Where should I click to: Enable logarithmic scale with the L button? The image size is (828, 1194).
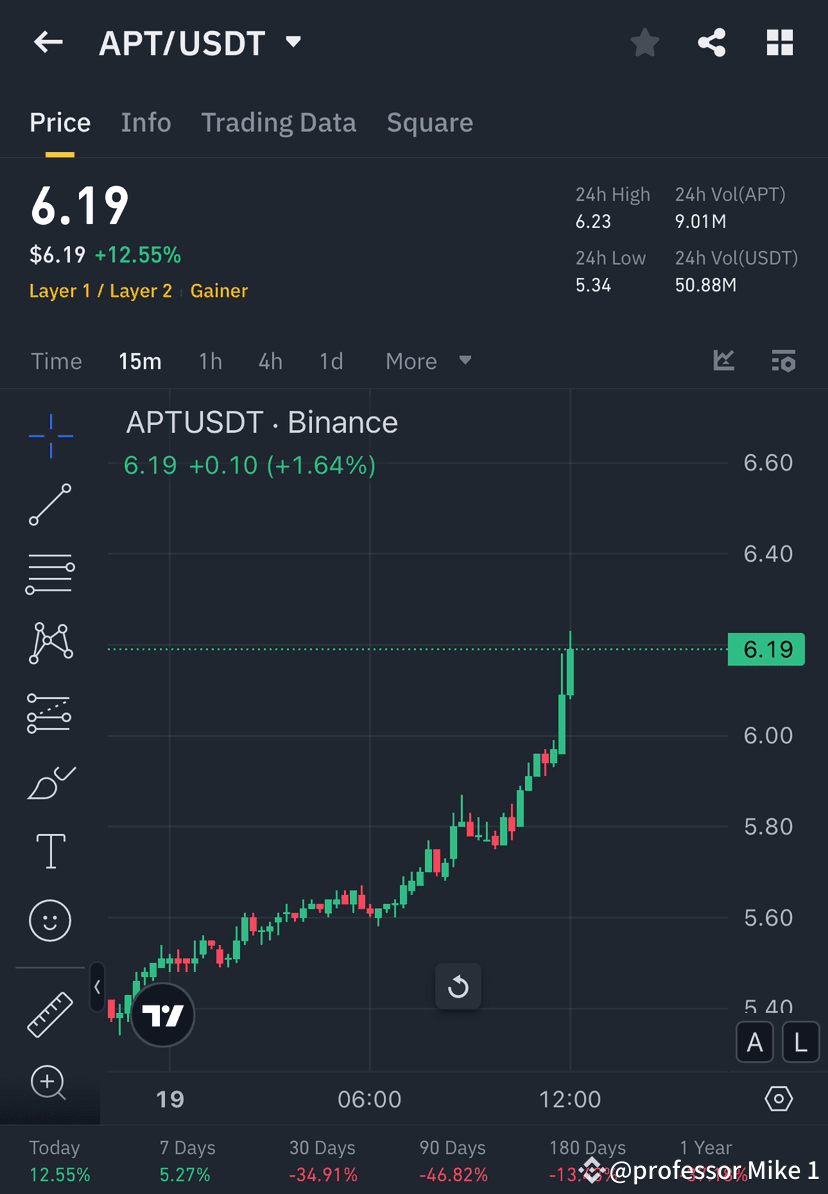[801, 1042]
